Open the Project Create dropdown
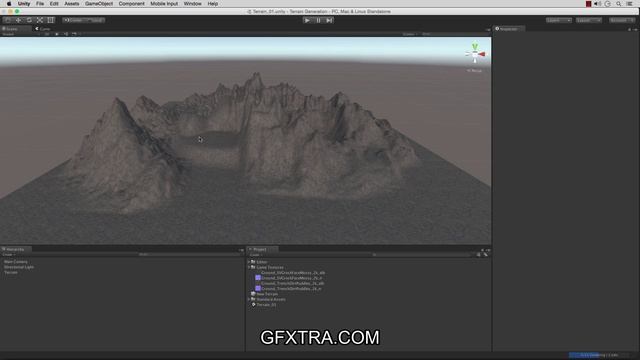Screen dimensions: 640x360 point(256,255)
